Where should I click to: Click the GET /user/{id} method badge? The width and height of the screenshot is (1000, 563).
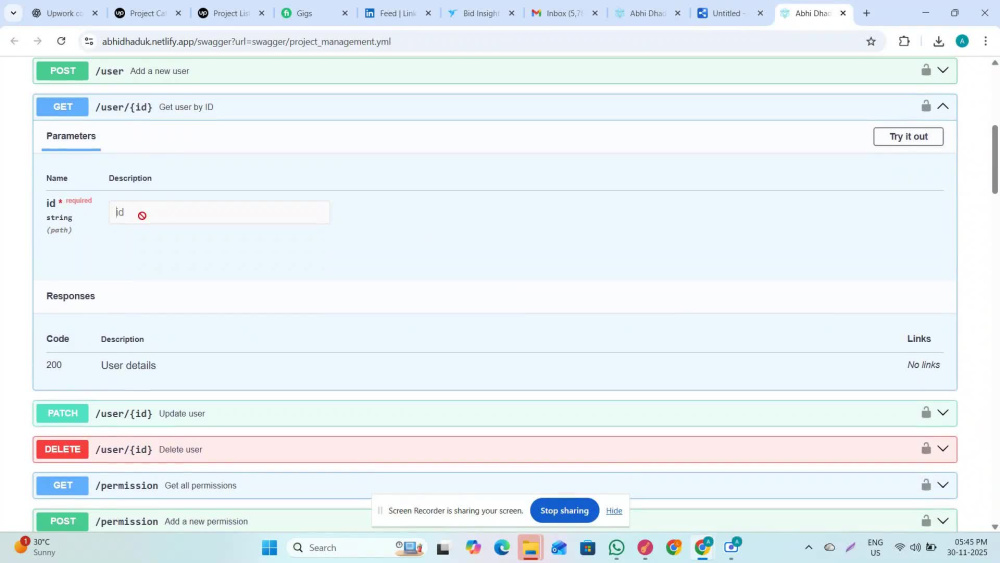click(x=62, y=106)
